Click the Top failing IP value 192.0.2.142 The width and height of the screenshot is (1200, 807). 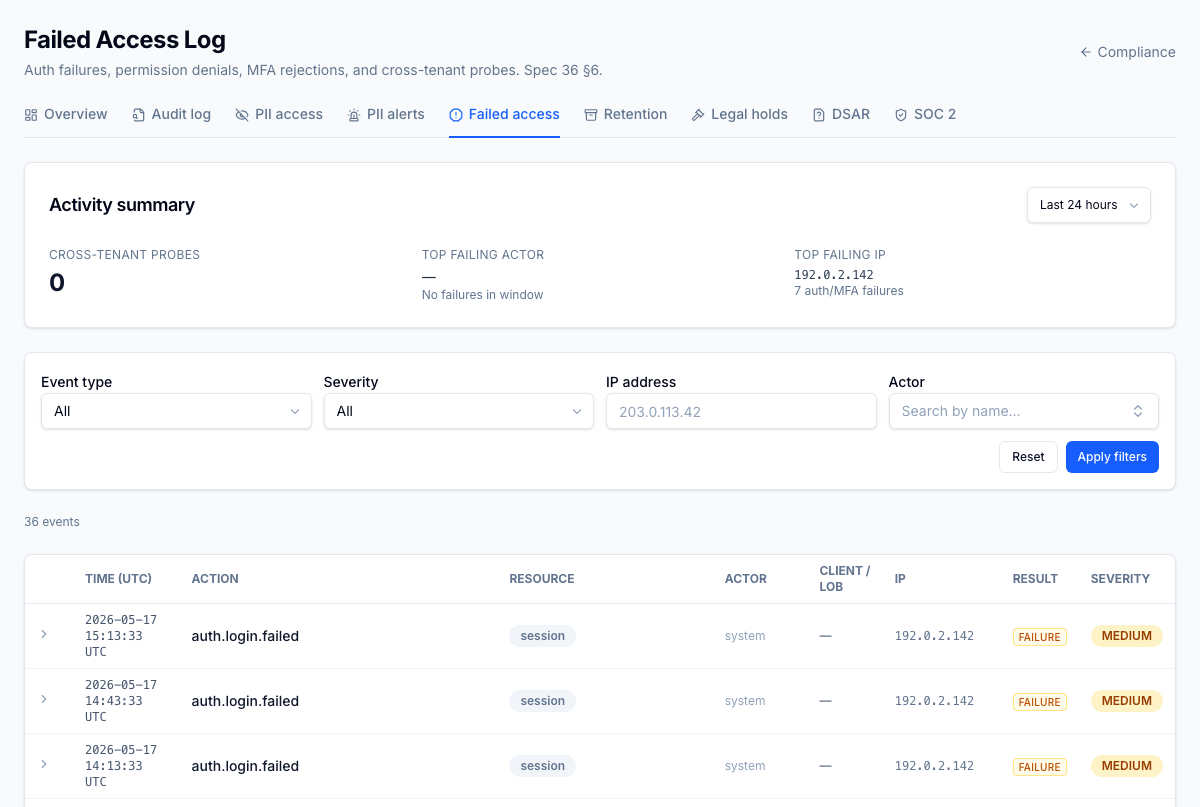pyautogui.click(x=835, y=274)
